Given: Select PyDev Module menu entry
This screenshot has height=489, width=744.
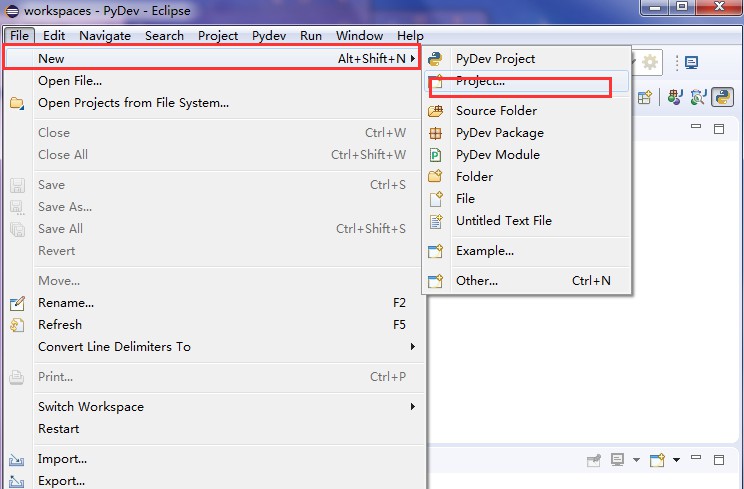Looking at the screenshot, I should (x=528, y=155).
